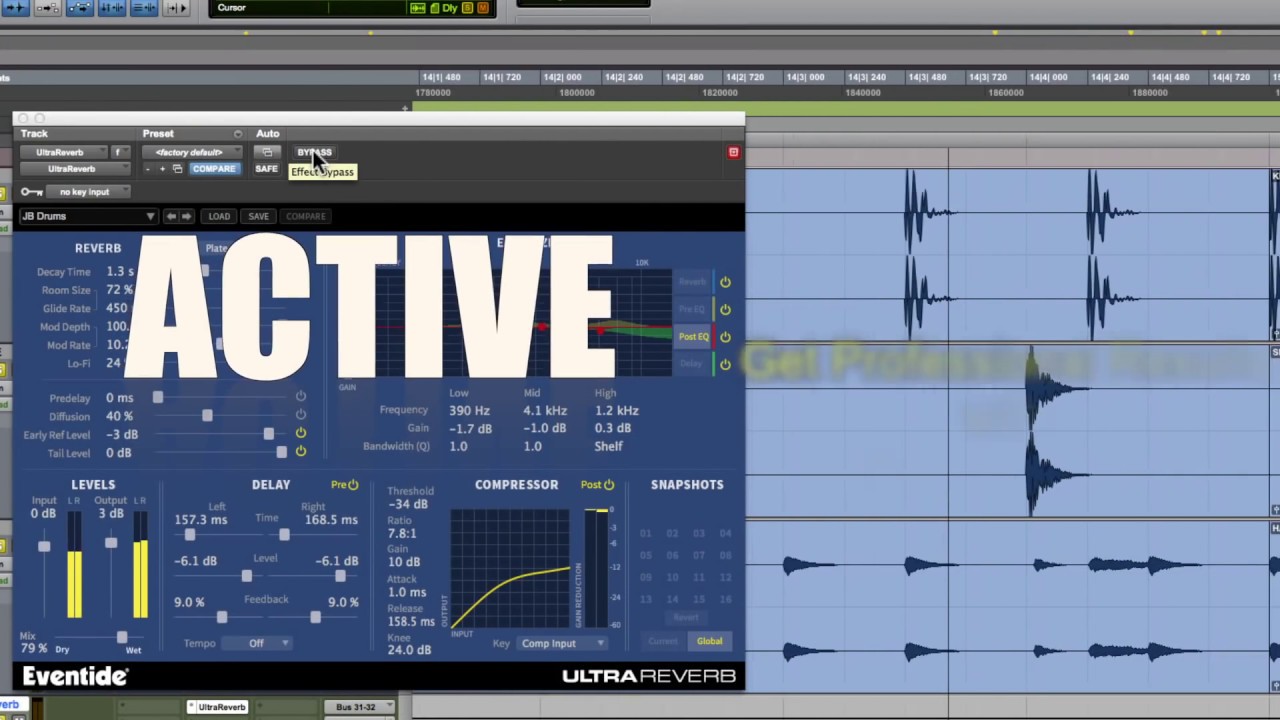This screenshot has height=720, width=1280.
Task: Toggle the Reverb section power icon
Action: 725,282
